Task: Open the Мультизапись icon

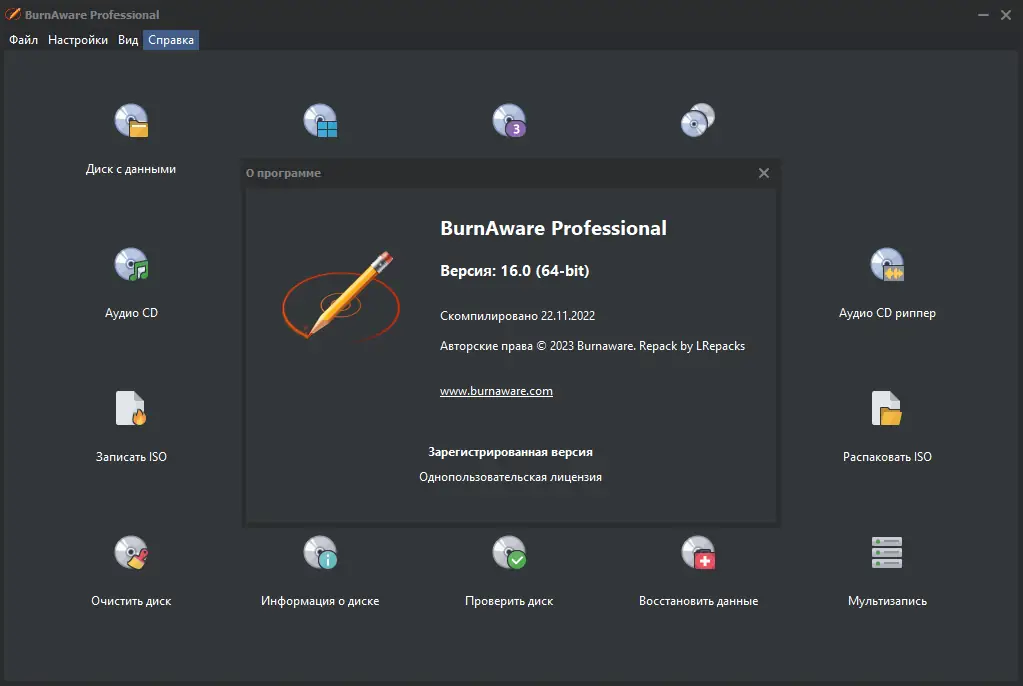Action: (887, 552)
